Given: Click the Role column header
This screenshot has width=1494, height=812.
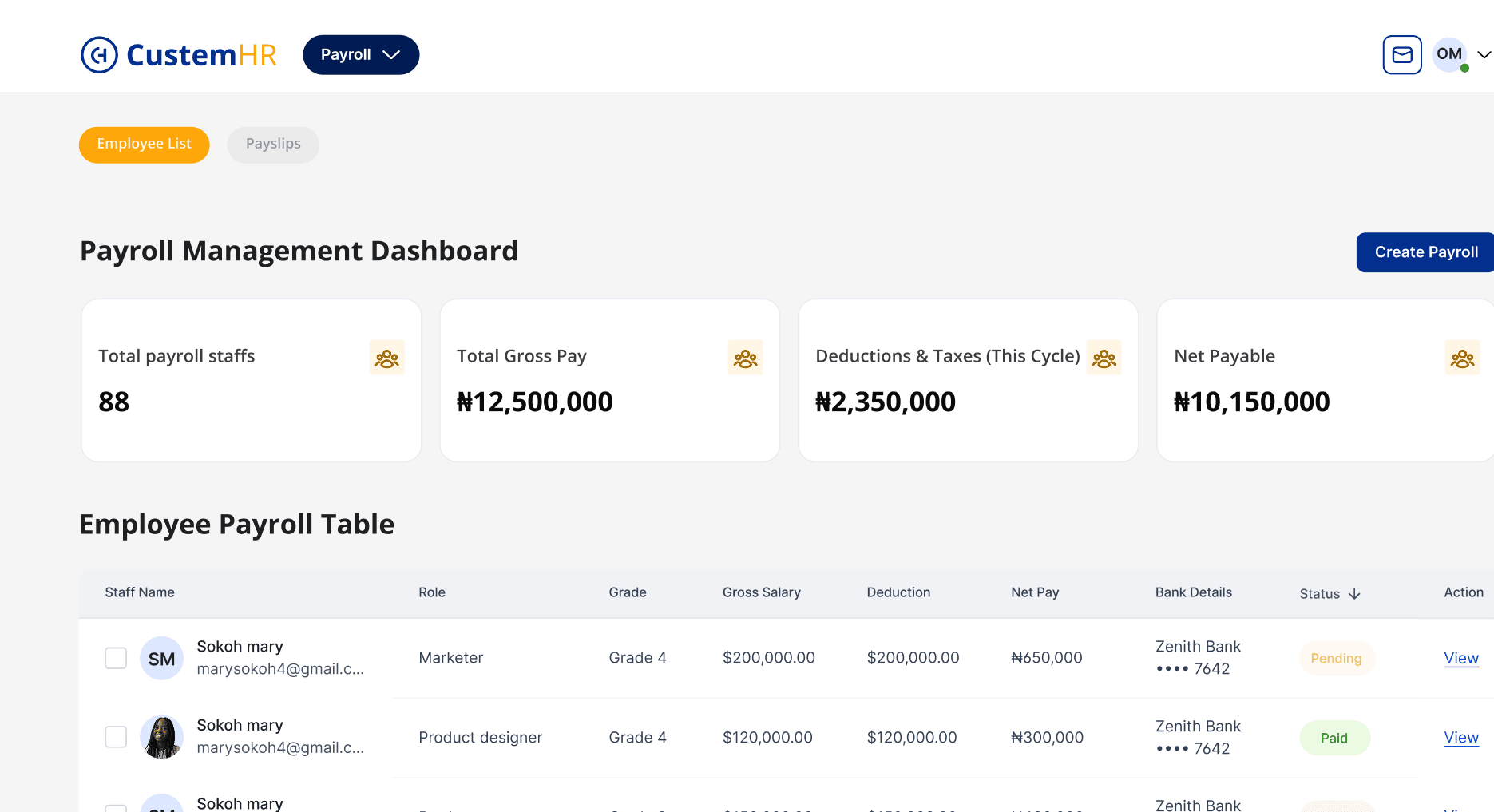Looking at the screenshot, I should tap(432, 592).
